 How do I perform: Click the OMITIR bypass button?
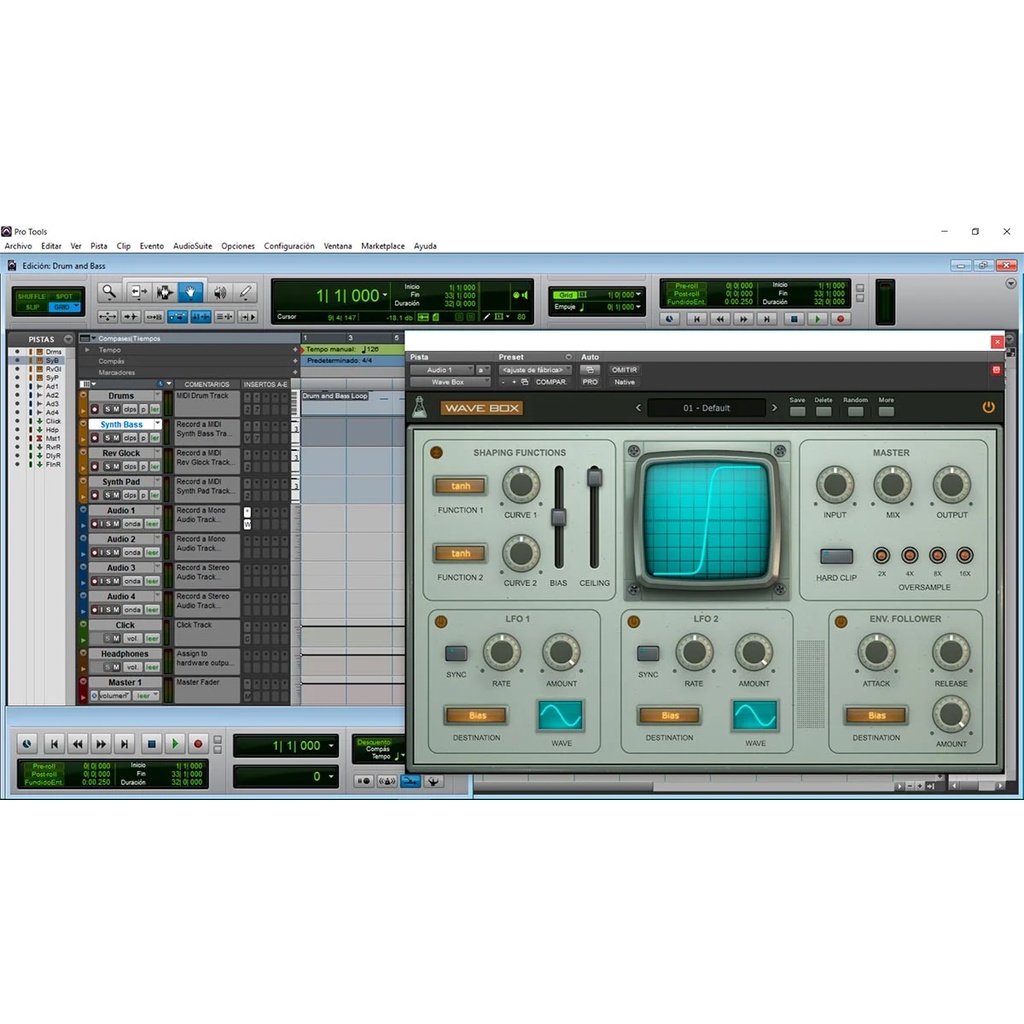[624, 370]
